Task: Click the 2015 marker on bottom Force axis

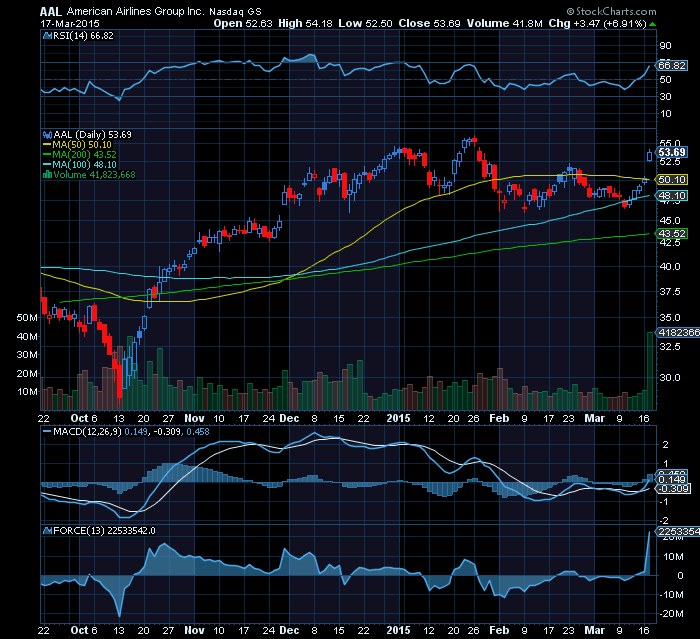Action: click(x=398, y=631)
